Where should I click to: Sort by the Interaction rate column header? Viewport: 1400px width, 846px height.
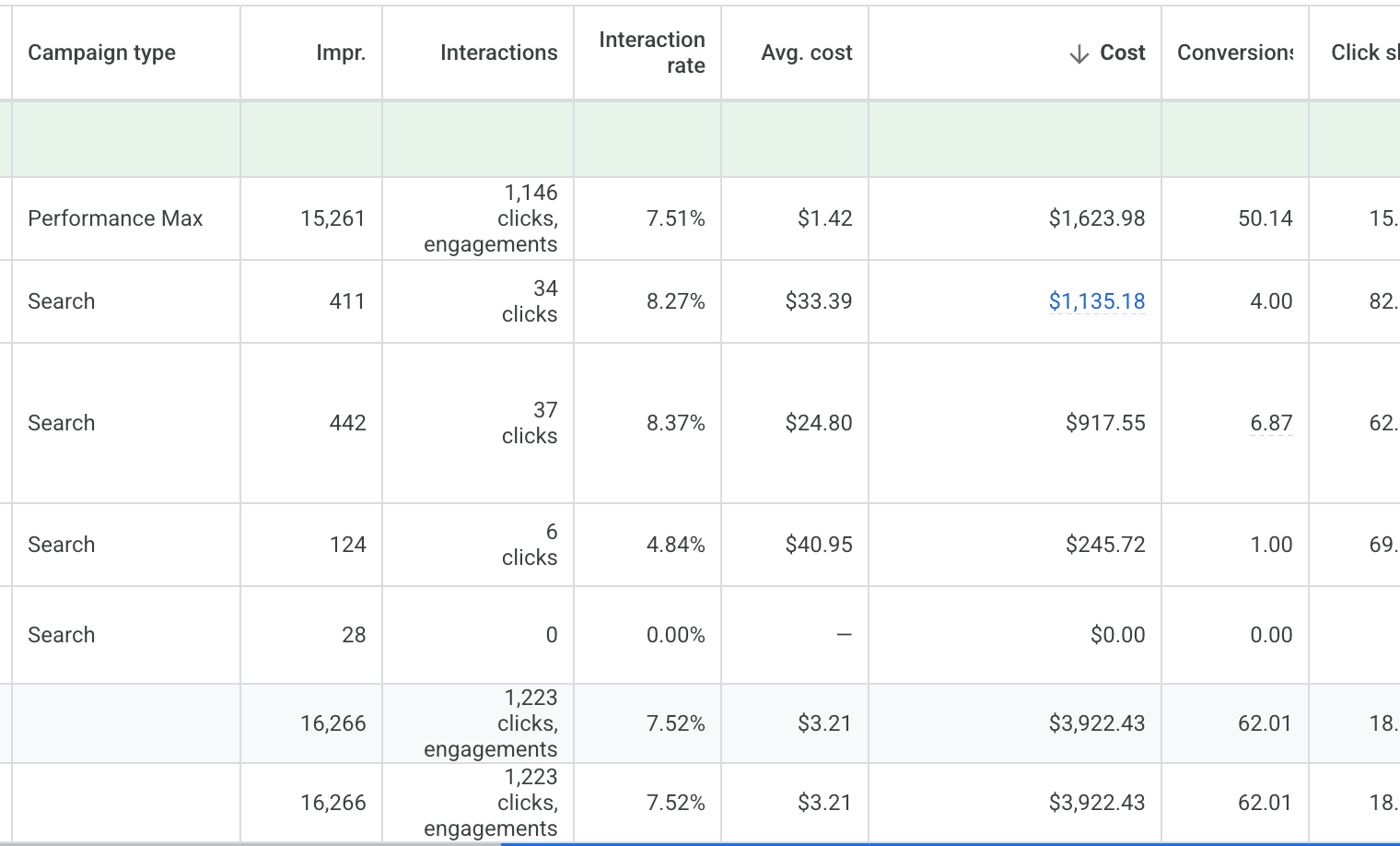click(651, 53)
